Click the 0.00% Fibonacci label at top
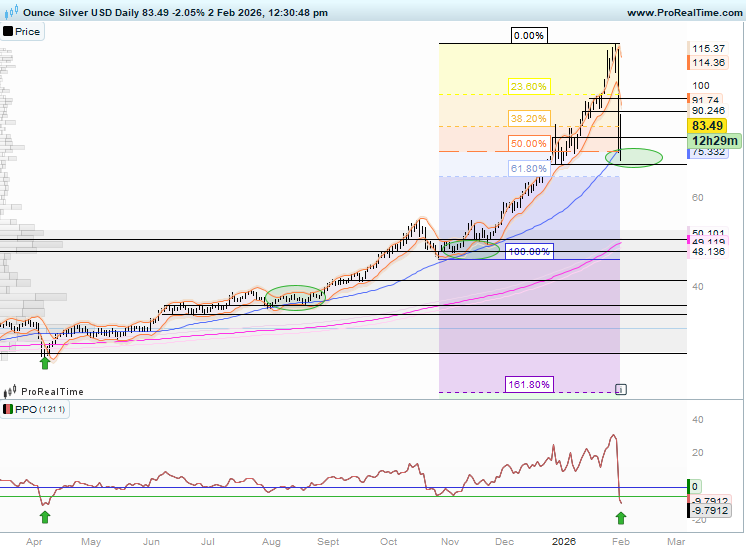Viewport: 746px width, 550px height. [x=528, y=36]
